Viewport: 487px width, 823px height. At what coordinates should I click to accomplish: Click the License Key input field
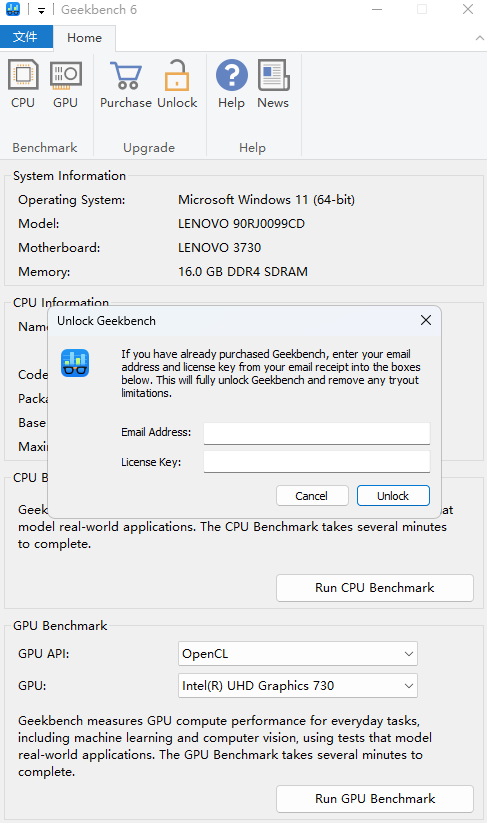(317, 461)
